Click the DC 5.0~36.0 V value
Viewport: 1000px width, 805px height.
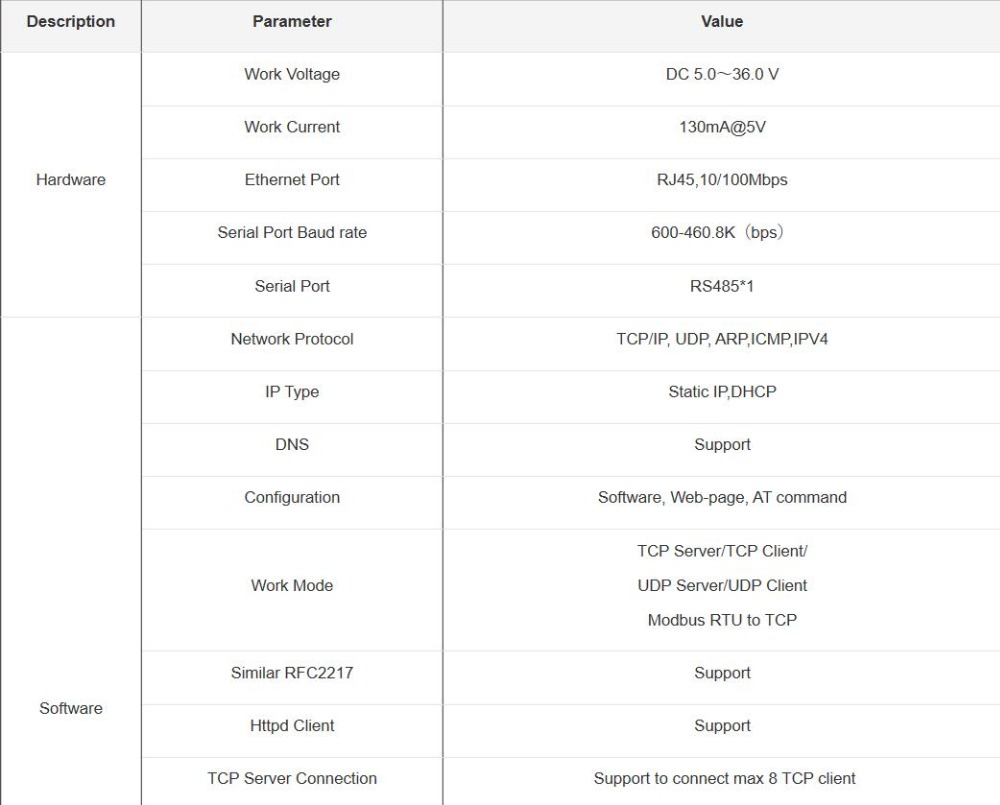click(x=722, y=75)
